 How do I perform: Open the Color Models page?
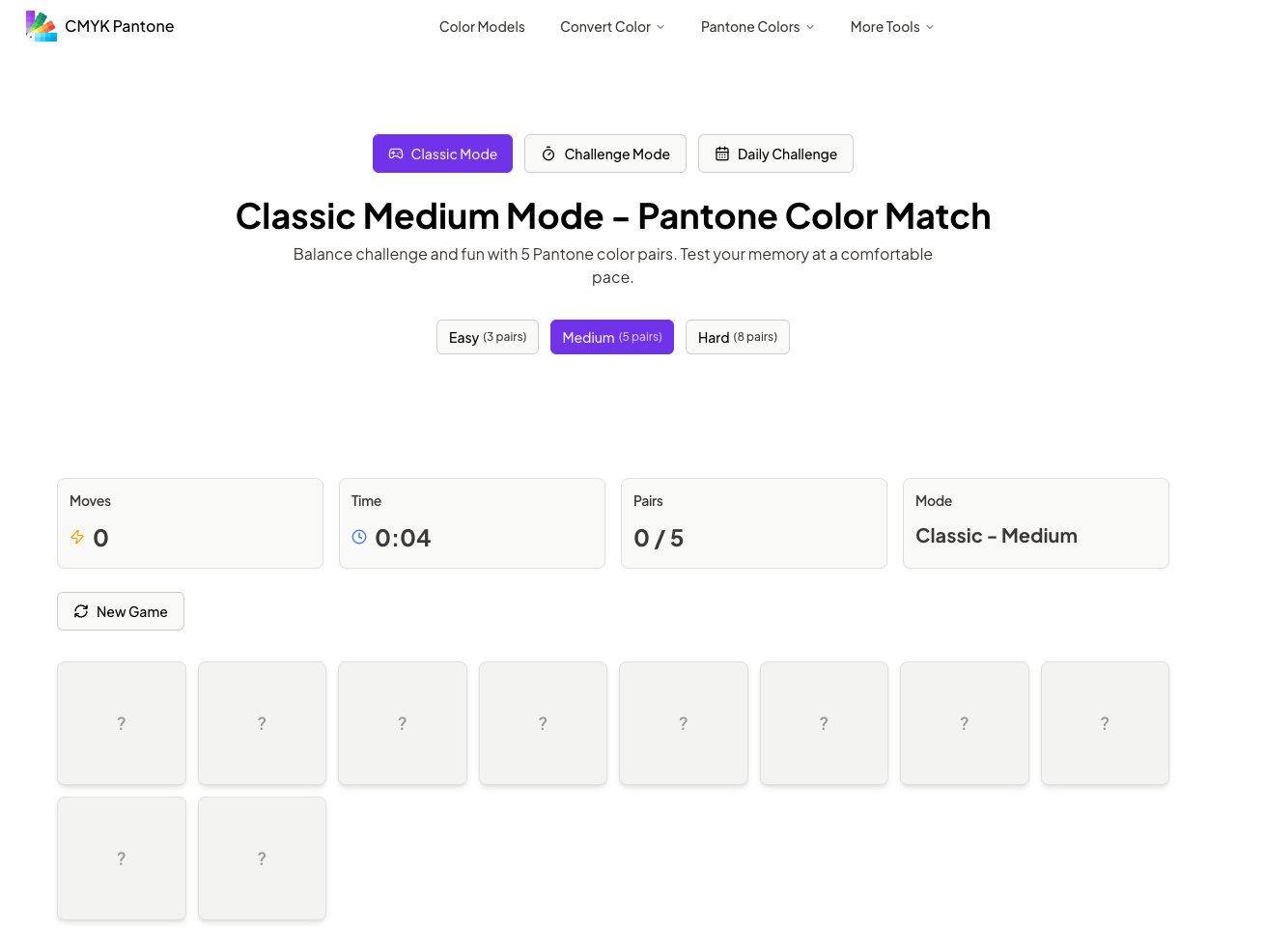click(x=482, y=27)
